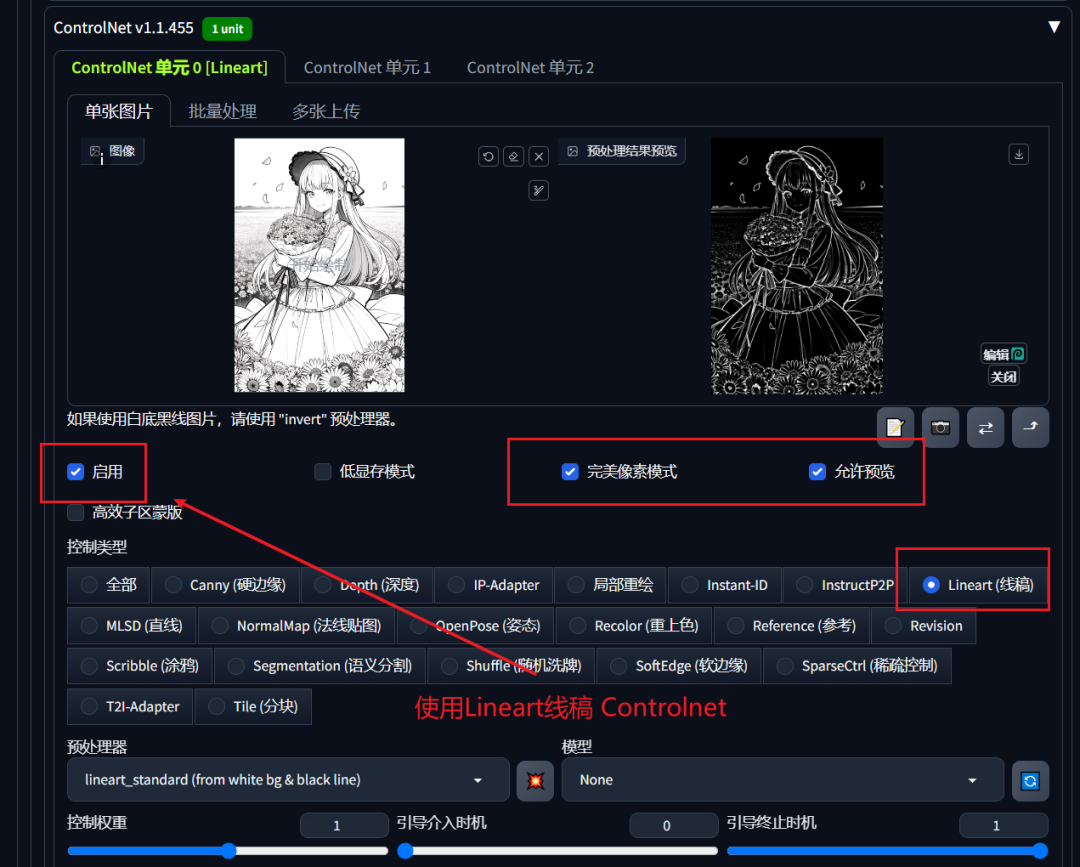
Task: Toggle the 启用 enable checkbox
Action: pyautogui.click(x=76, y=472)
